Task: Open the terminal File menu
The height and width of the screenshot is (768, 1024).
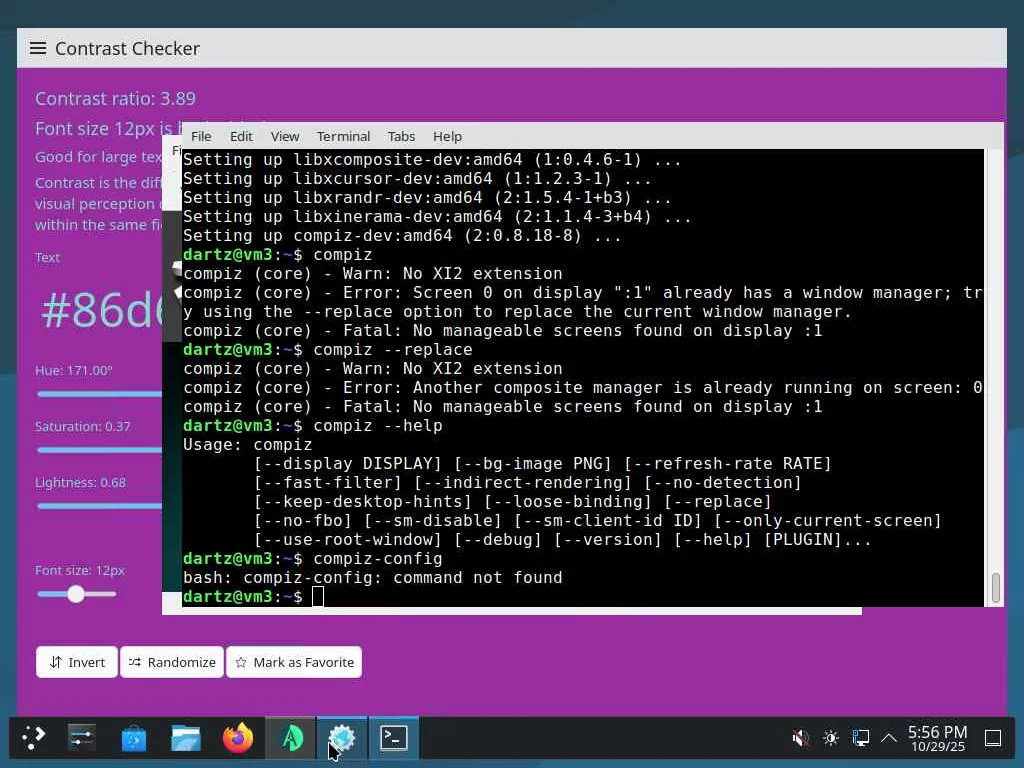Action: [x=201, y=136]
